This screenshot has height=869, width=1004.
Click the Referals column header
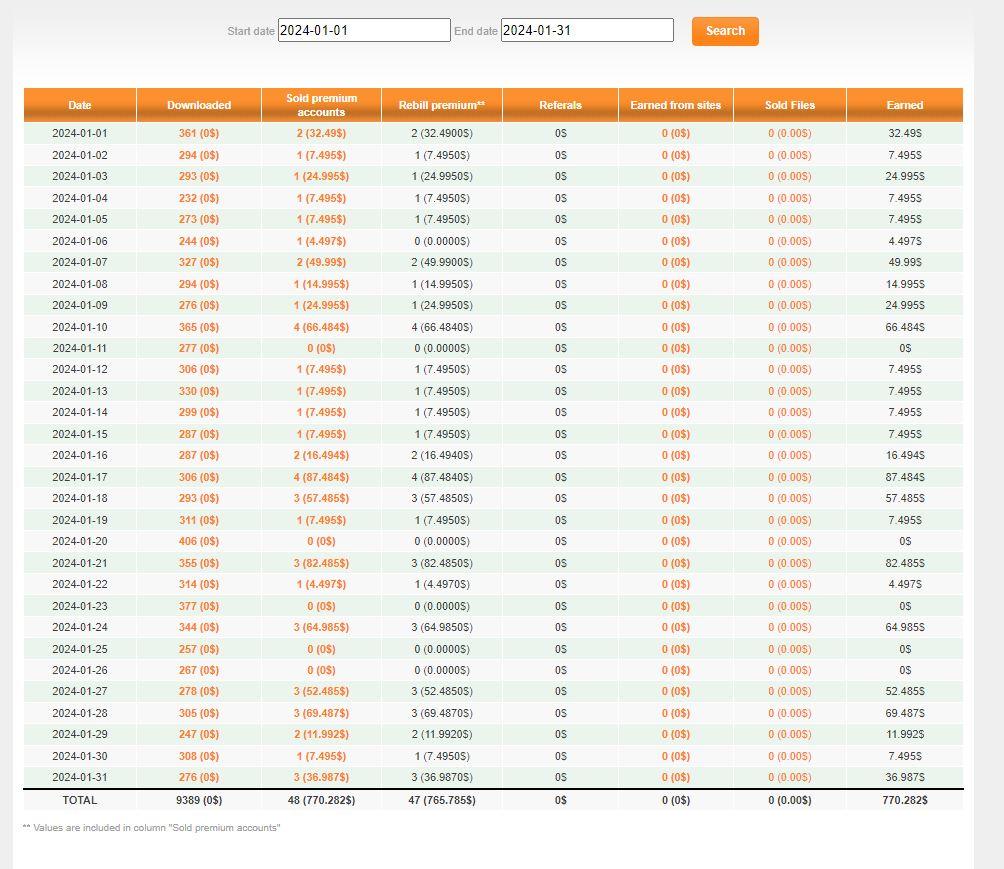click(x=560, y=105)
